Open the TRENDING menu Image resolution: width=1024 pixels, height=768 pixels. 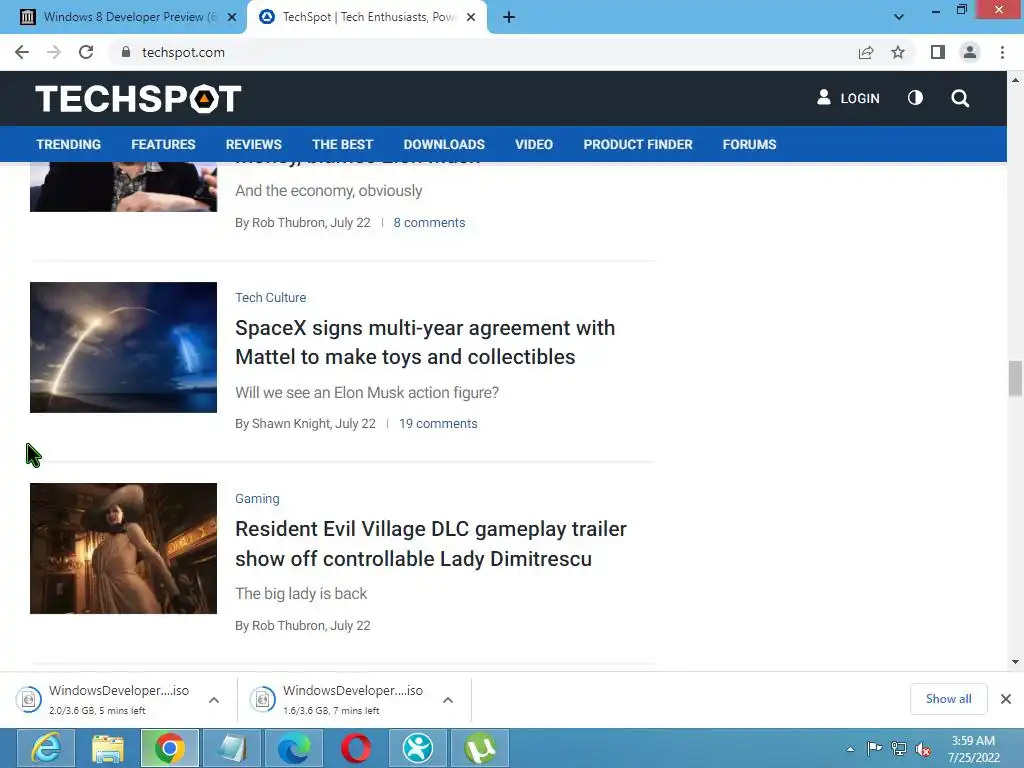tap(69, 144)
